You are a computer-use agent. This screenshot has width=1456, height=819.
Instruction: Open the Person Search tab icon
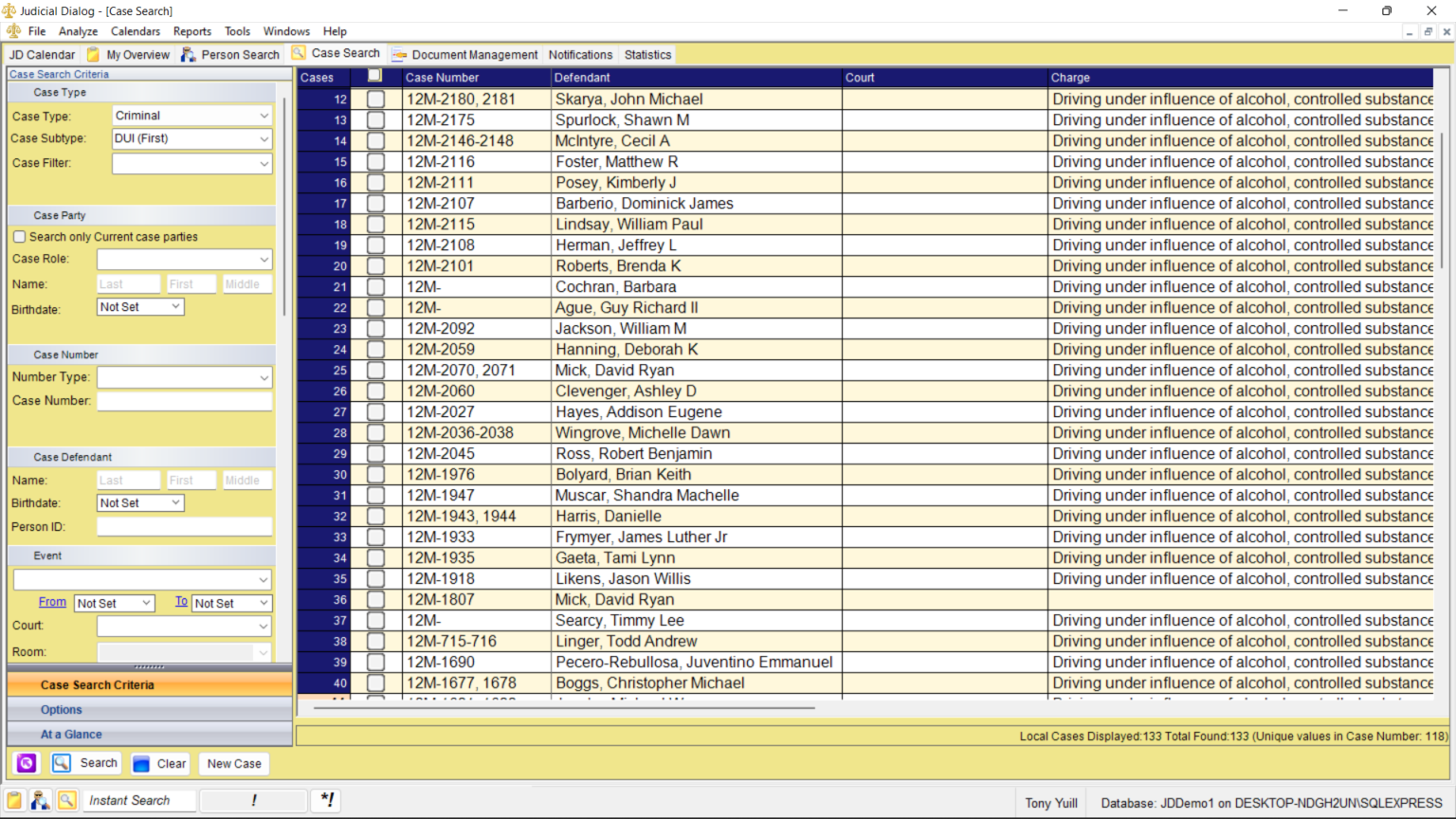click(x=190, y=54)
